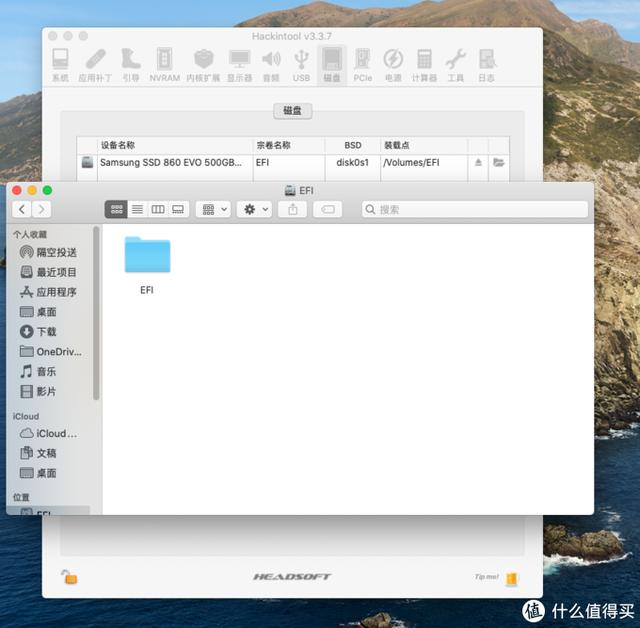The image size is (640, 628).
Task: Open the 内核扩展 kext section in Hackintool
Action: 203,65
